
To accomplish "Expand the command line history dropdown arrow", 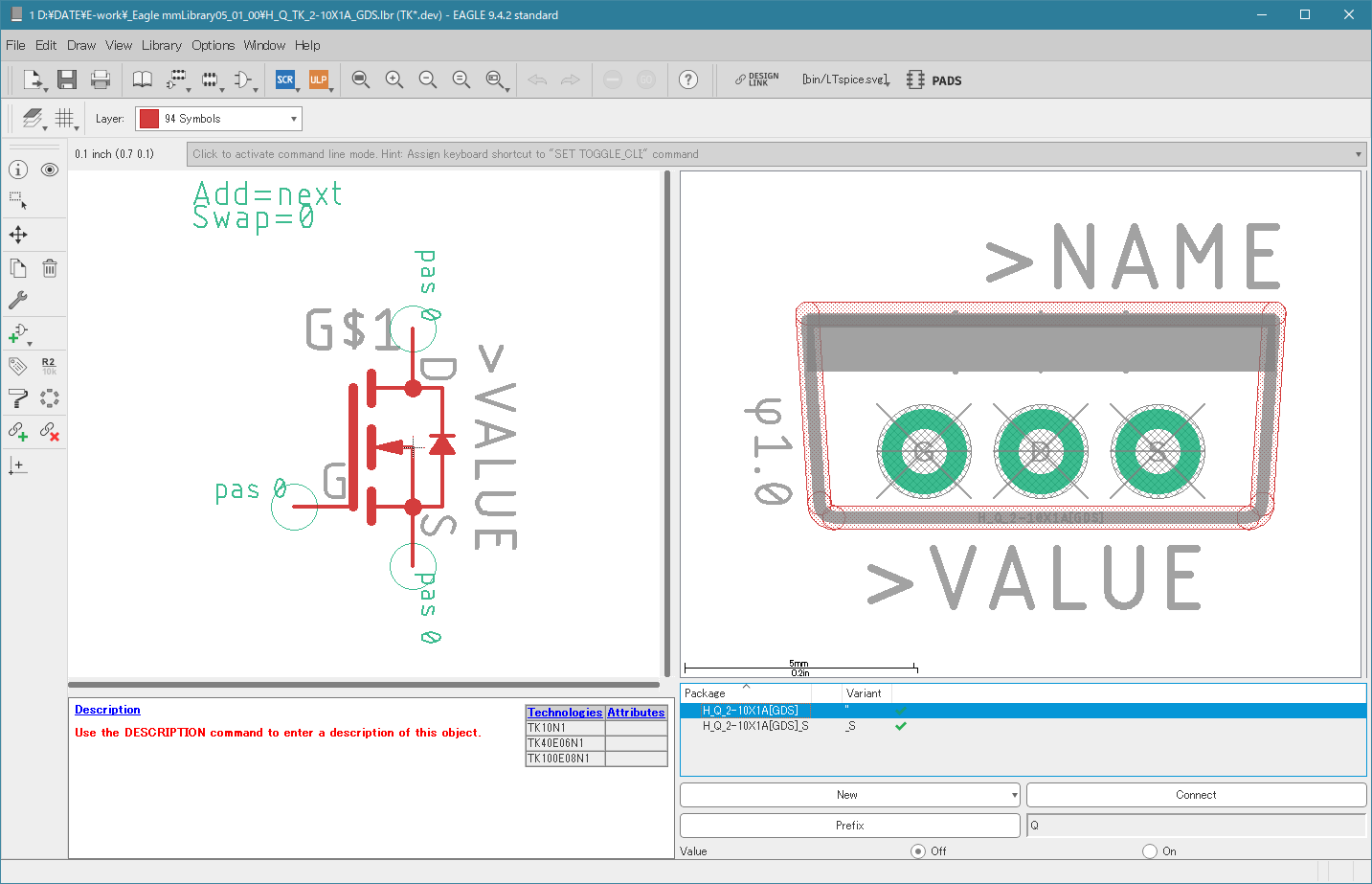I will [1358, 154].
